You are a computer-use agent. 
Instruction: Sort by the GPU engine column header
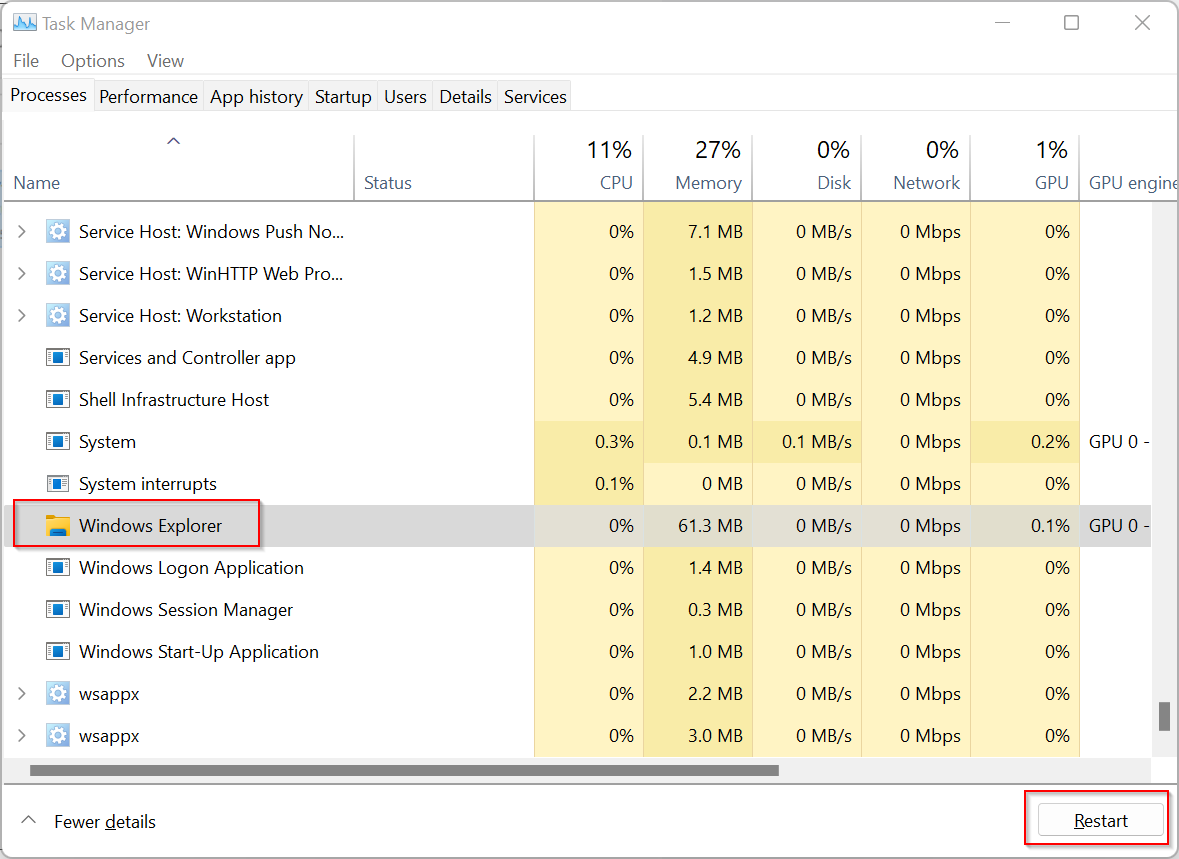point(1129,167)
